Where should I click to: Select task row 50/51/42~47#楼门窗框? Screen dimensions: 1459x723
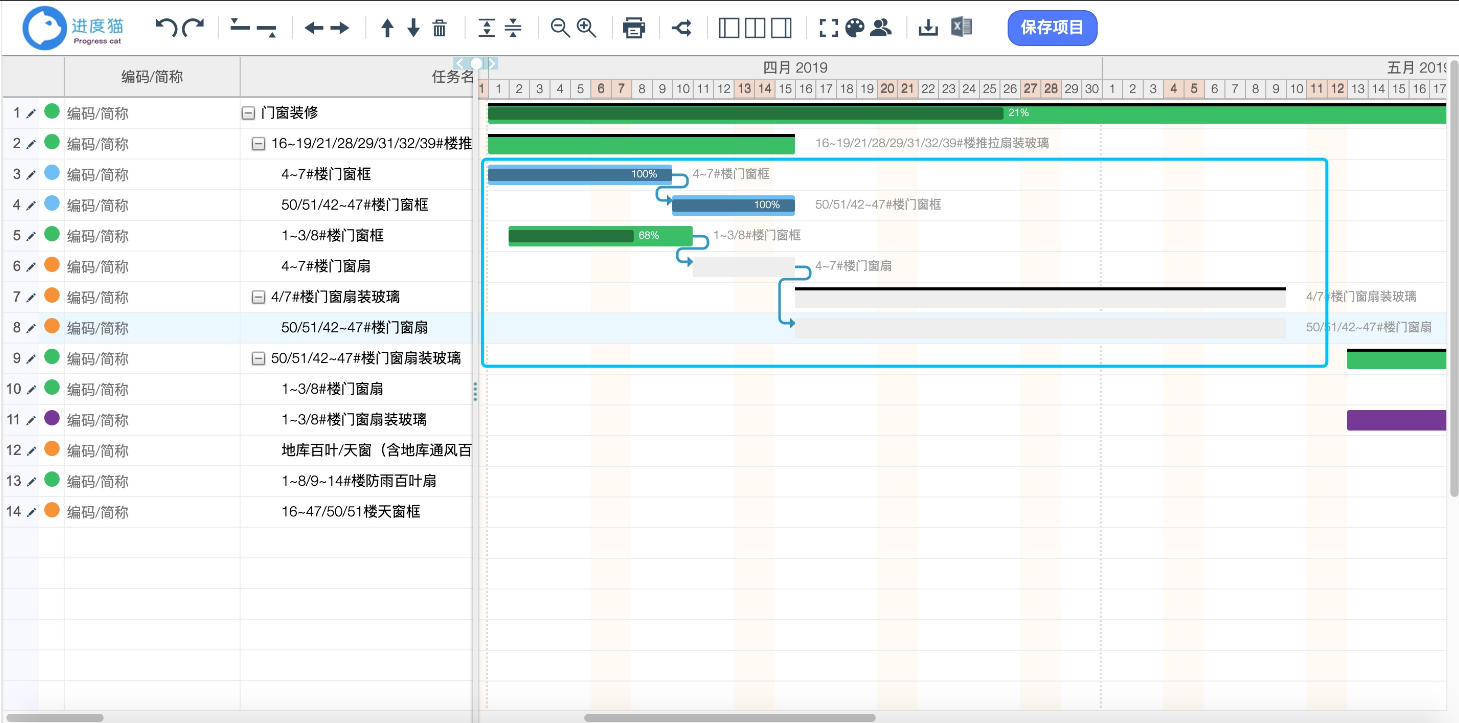355,205
